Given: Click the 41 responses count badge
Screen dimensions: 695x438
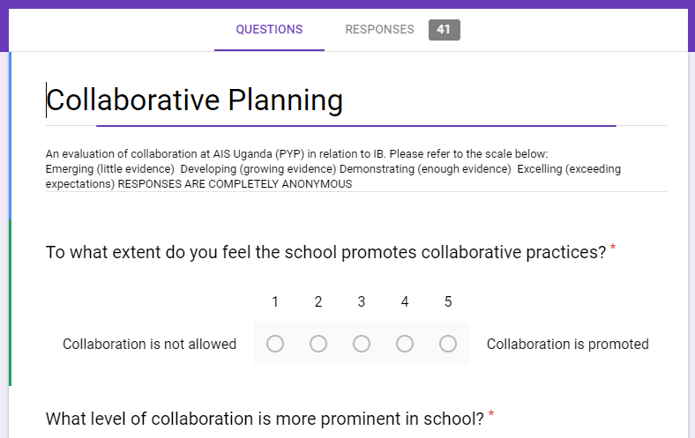Looking at the screenshot, I should [x=444, y=30].
